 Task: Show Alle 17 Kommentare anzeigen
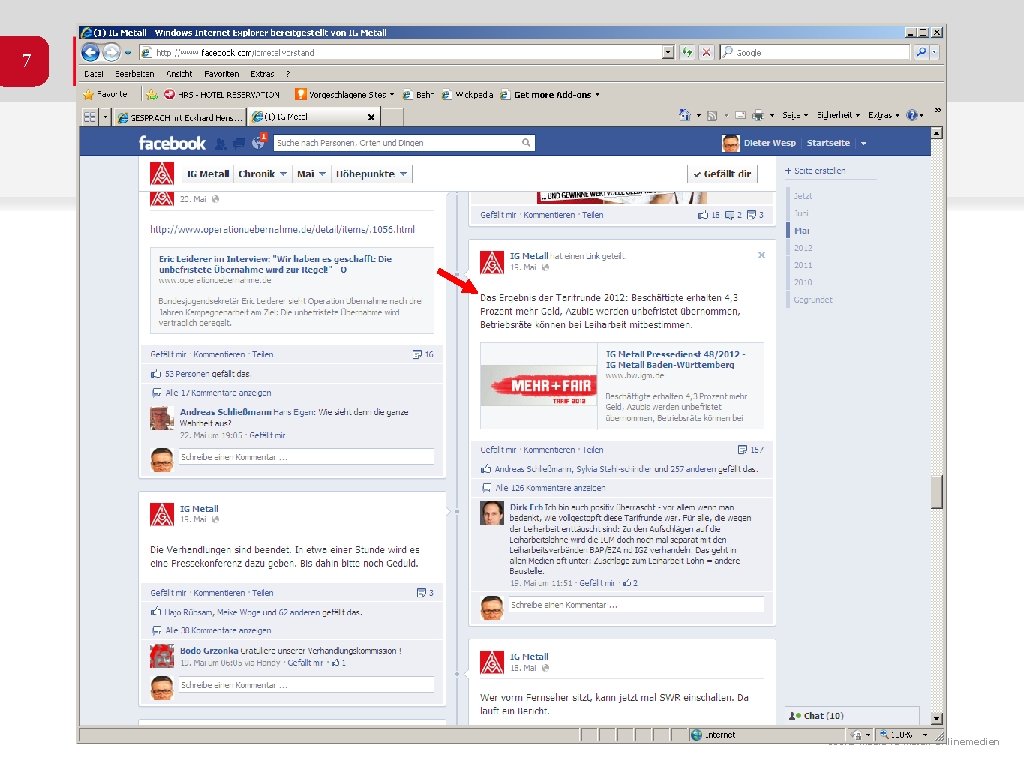pyautogui.click(x=218, y=392)
